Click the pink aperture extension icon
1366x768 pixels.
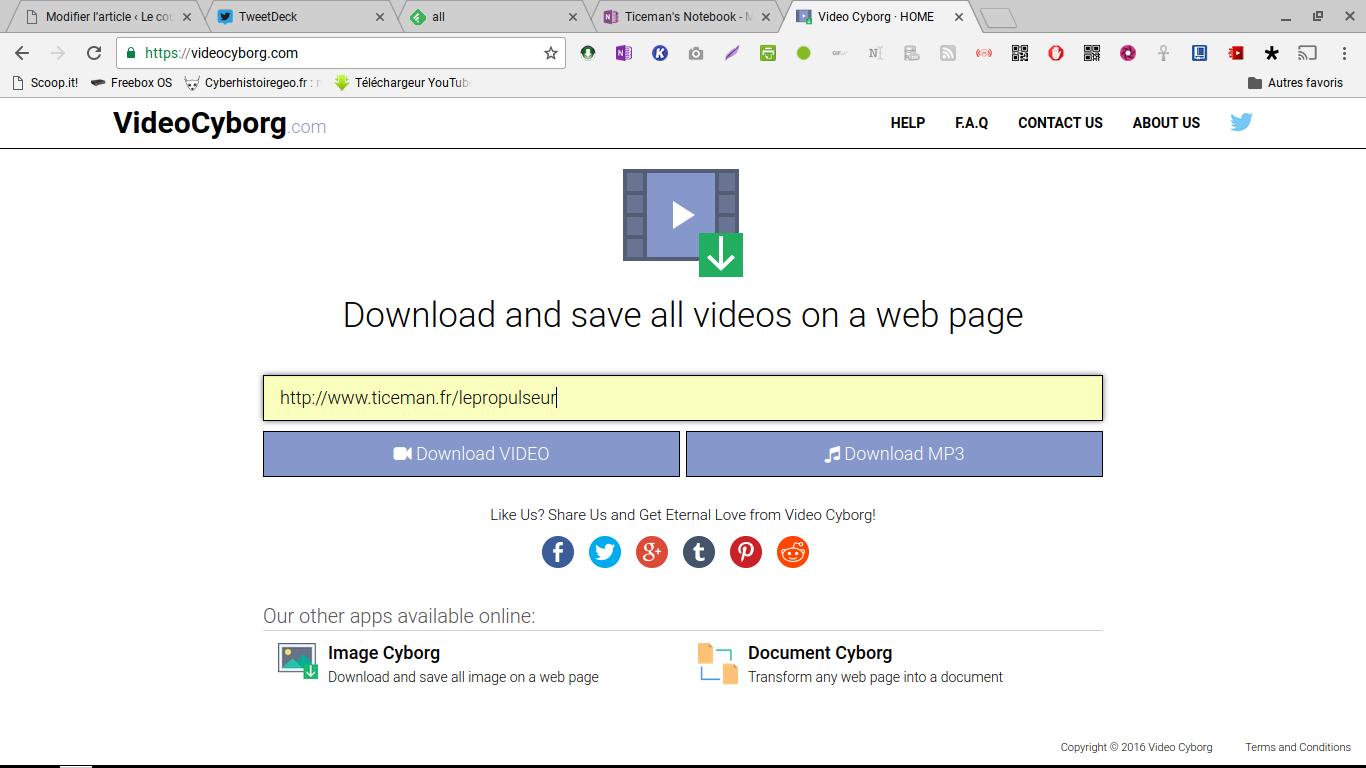coord(1128,53)
